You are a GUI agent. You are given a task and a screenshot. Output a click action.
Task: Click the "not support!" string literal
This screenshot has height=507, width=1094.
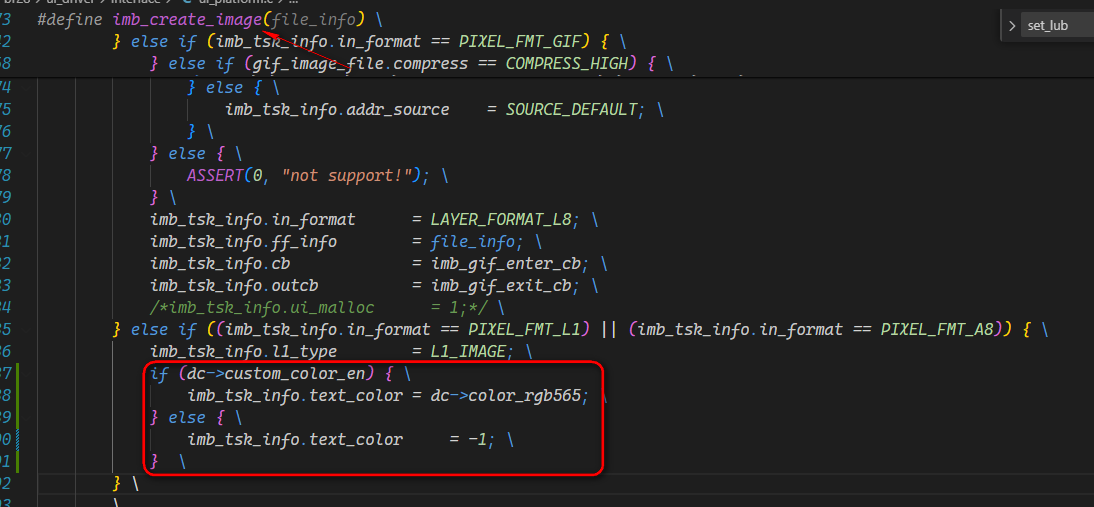346,175
